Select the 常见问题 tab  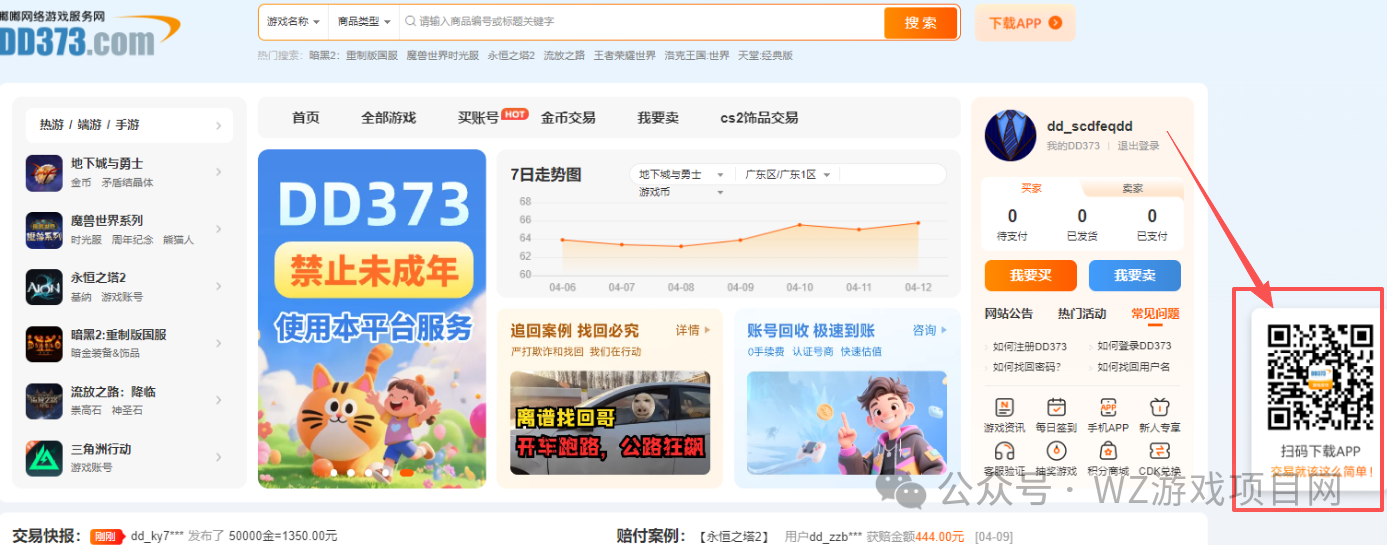pos(1155,313)
